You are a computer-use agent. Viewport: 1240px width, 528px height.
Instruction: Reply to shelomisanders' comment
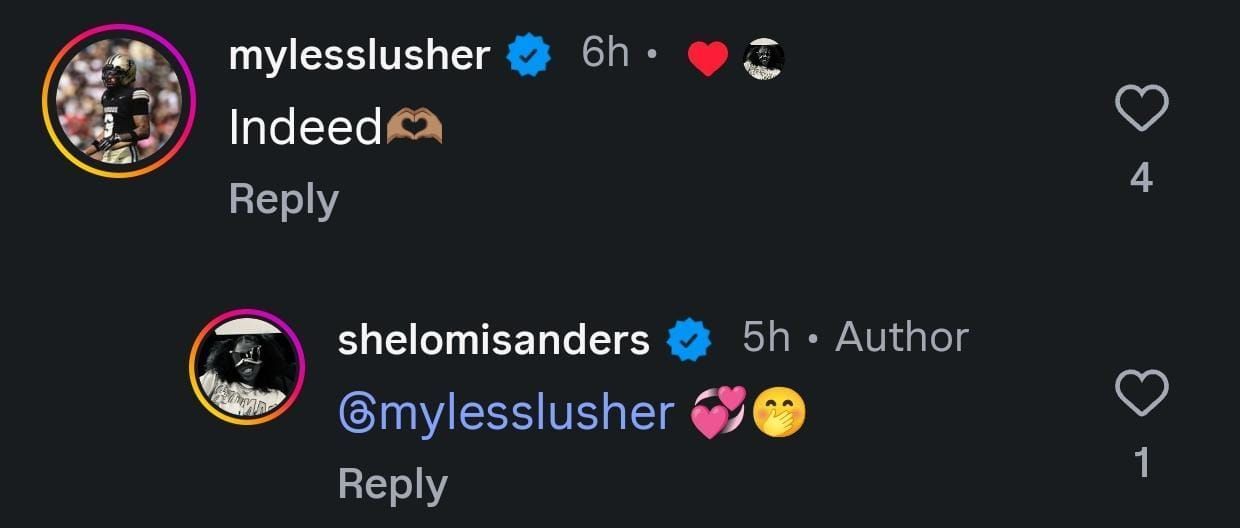[392, 484]
